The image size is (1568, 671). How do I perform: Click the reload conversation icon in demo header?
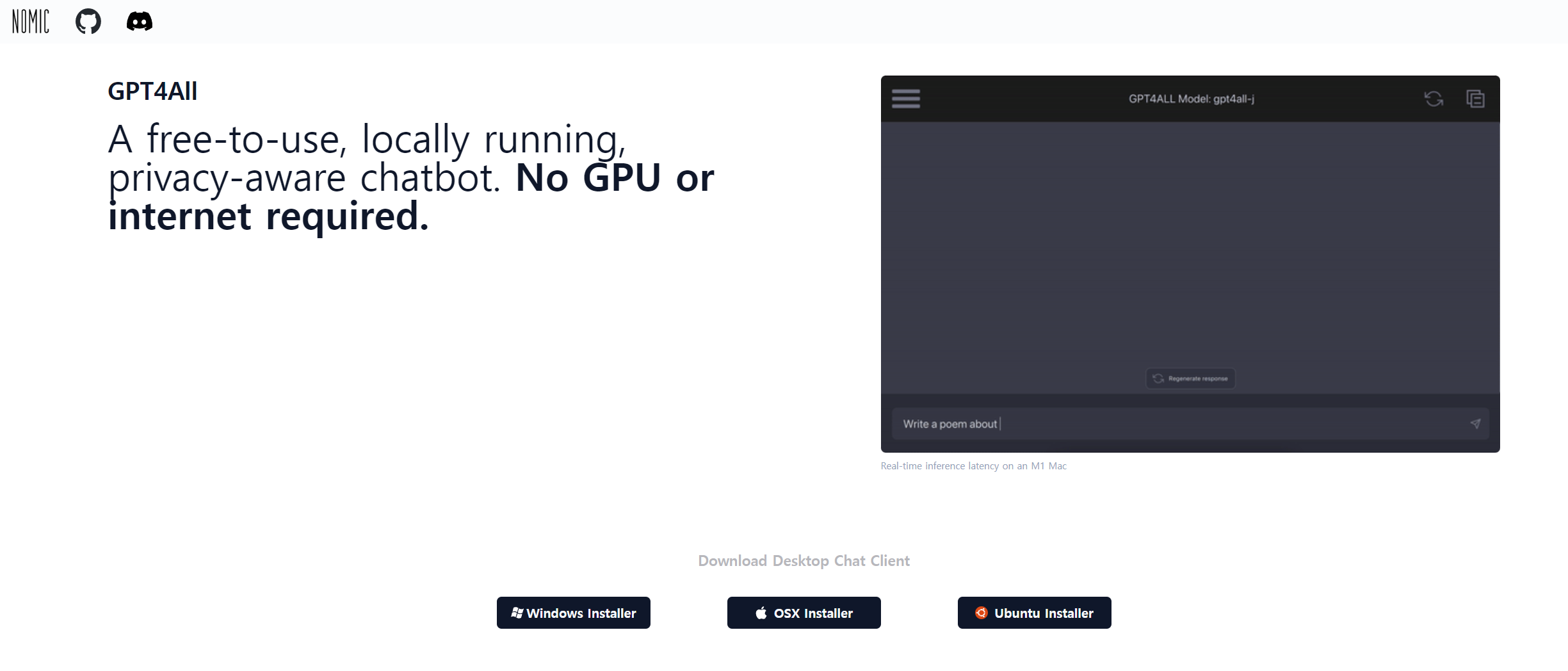pos(1434,99)
